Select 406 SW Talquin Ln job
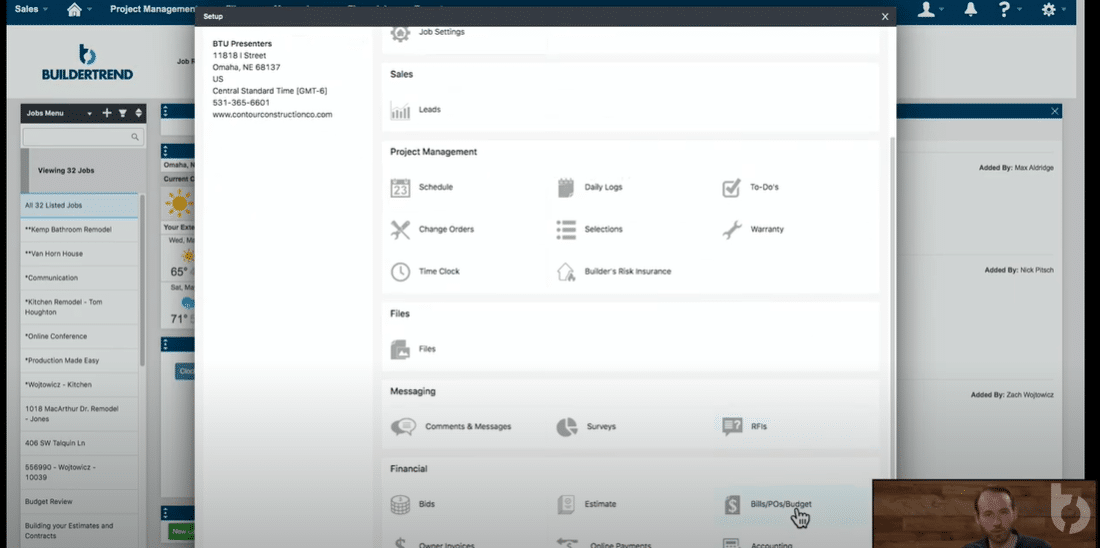This screenshot has width=1100, height=548. click(79, 443)
